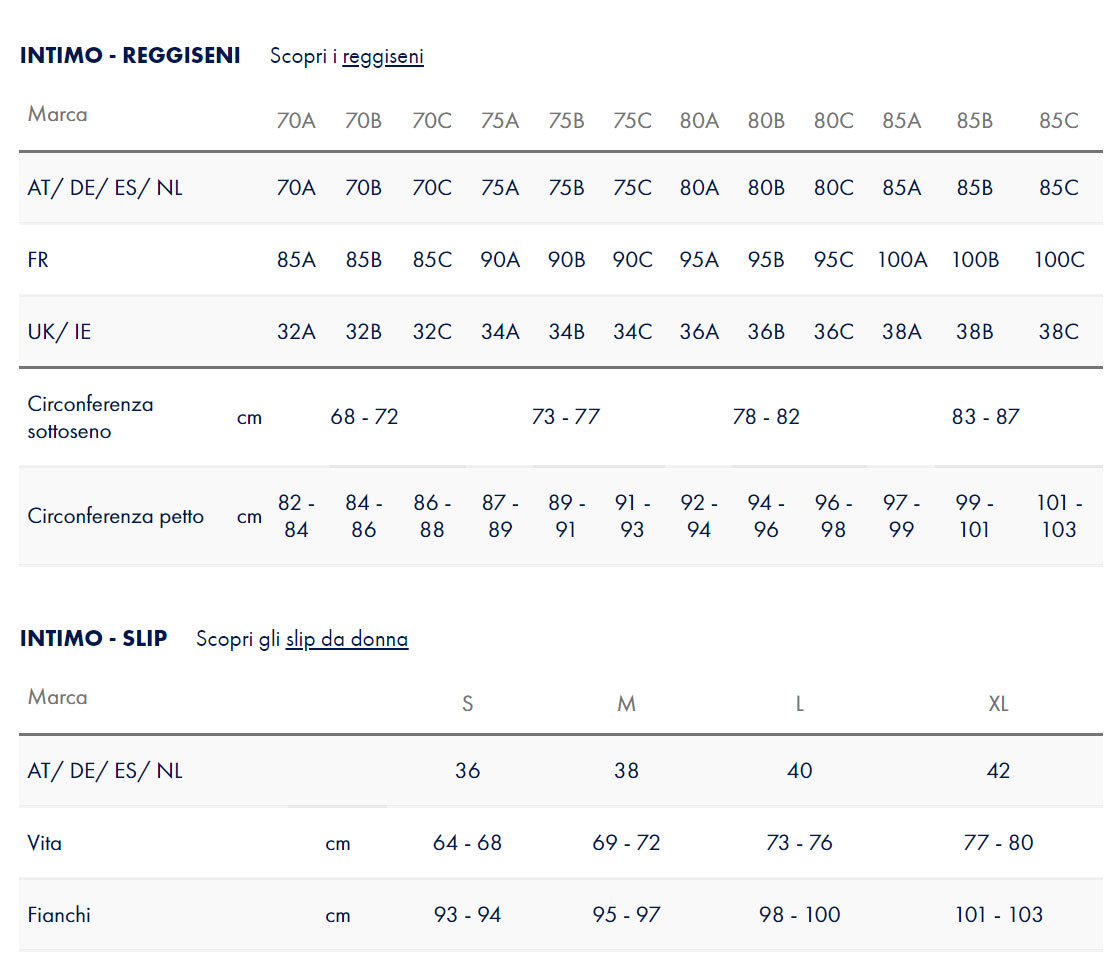This screenshot has height=977, width=1117.
Task: Click the FR row label
Action: tap(38, 259)
